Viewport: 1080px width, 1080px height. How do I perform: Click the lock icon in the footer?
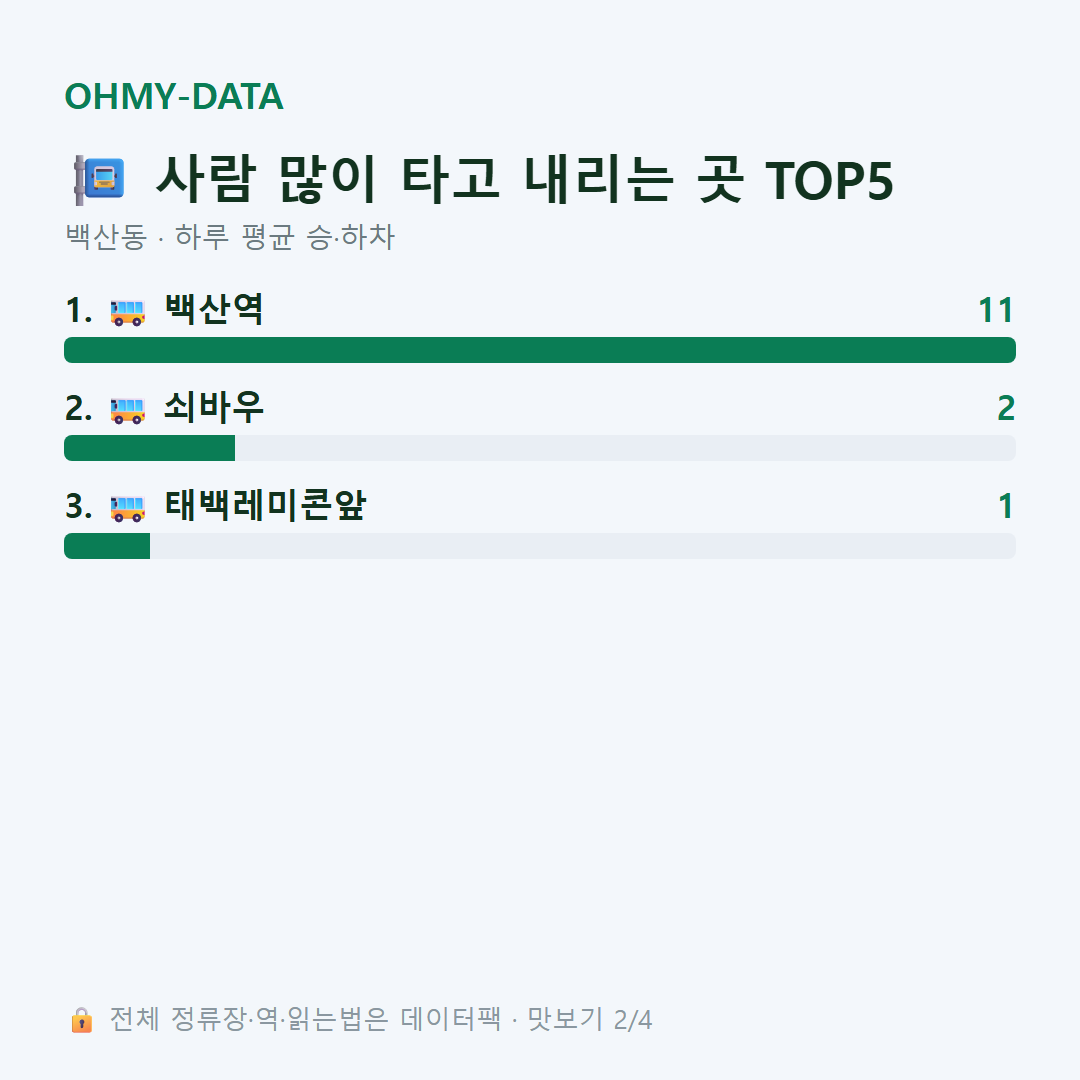pyautogui.click(x=81, y=1020)
